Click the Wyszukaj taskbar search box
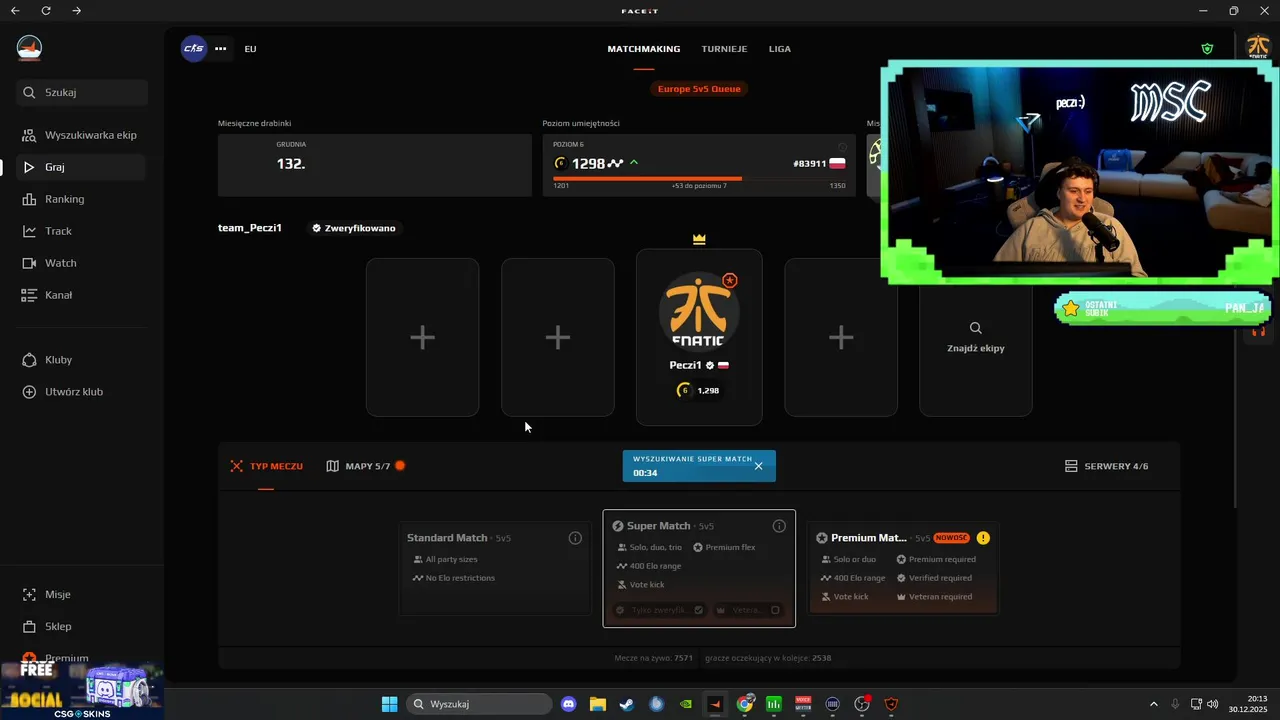This screenshot has height=720, width=1280. pyautogui.click(x=479, y=704)
